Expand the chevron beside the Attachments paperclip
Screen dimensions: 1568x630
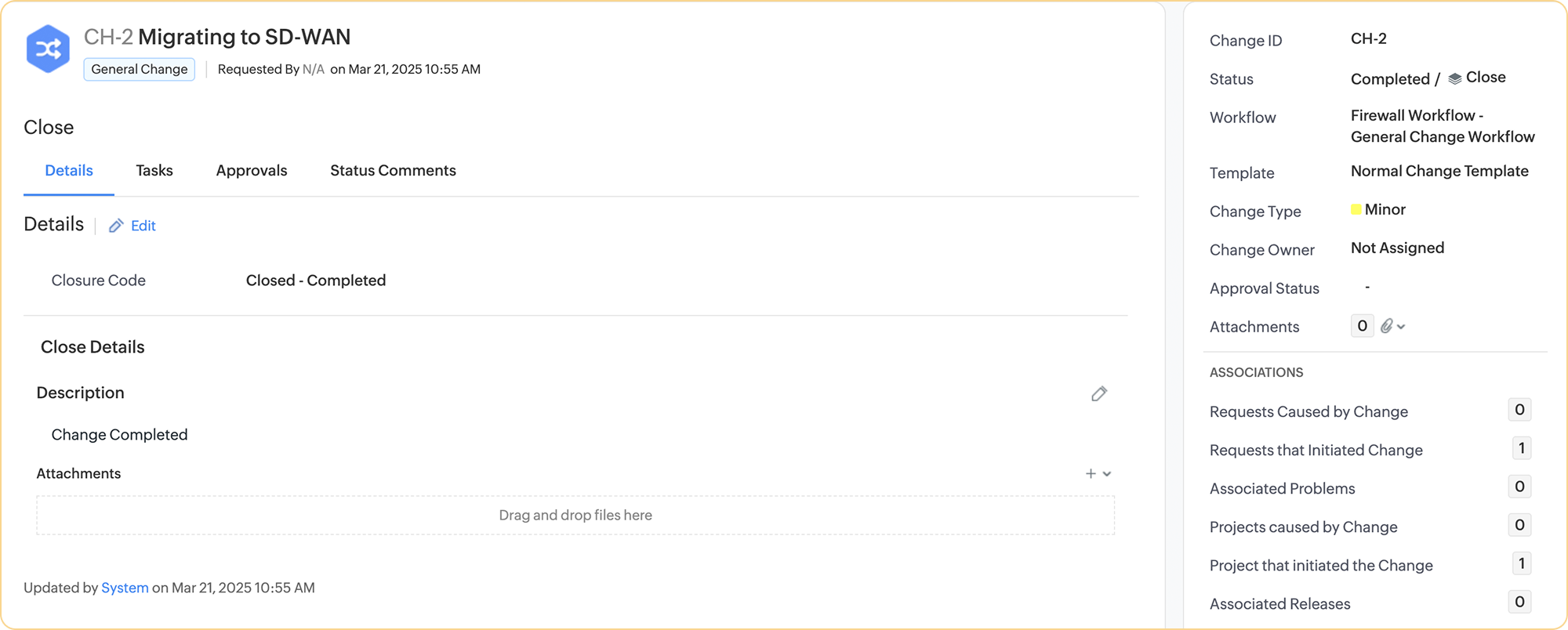tap(1403, 327)
